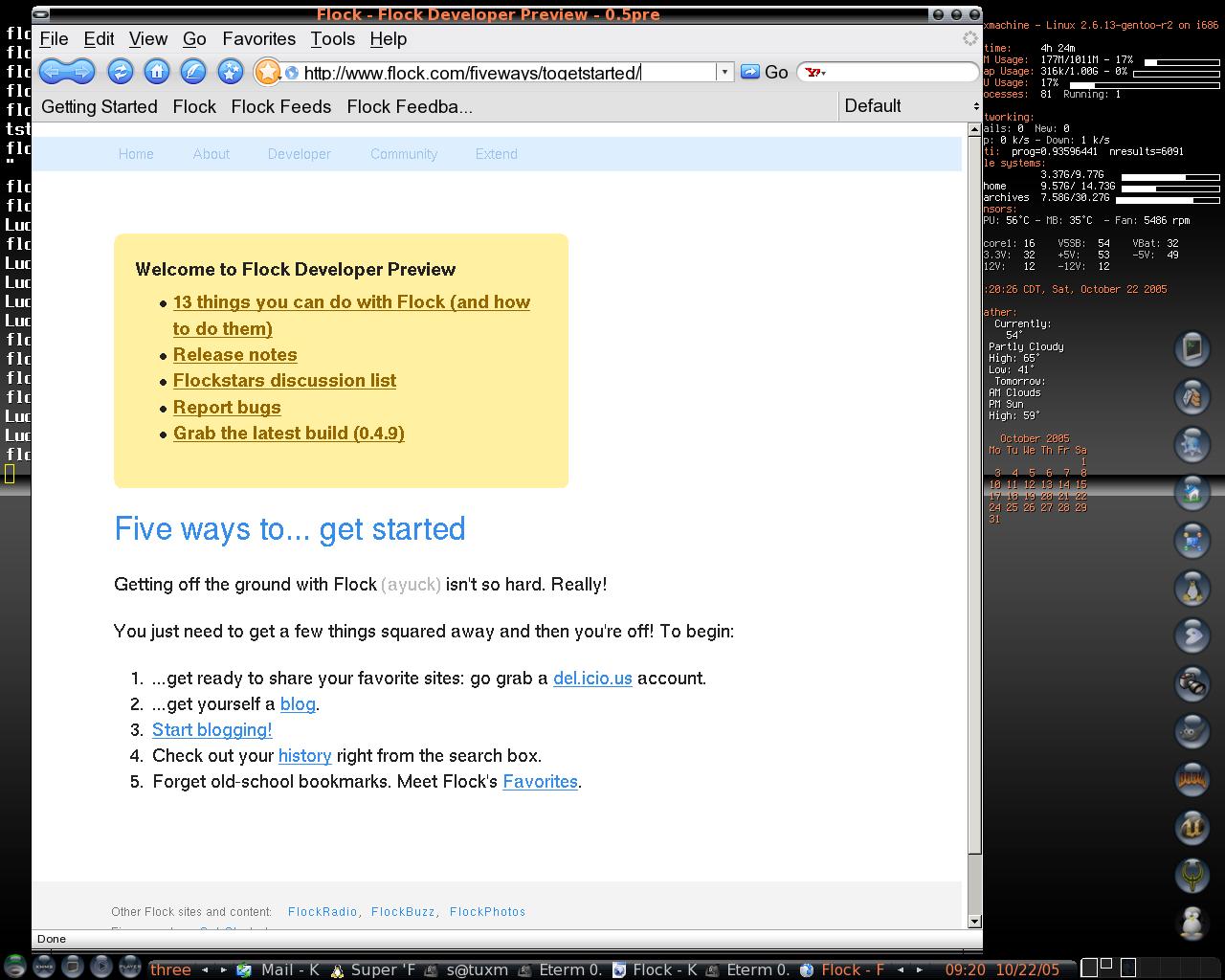
Task: Switch to the 'Mail - K' taskbar entry
Action: [278, 969]
